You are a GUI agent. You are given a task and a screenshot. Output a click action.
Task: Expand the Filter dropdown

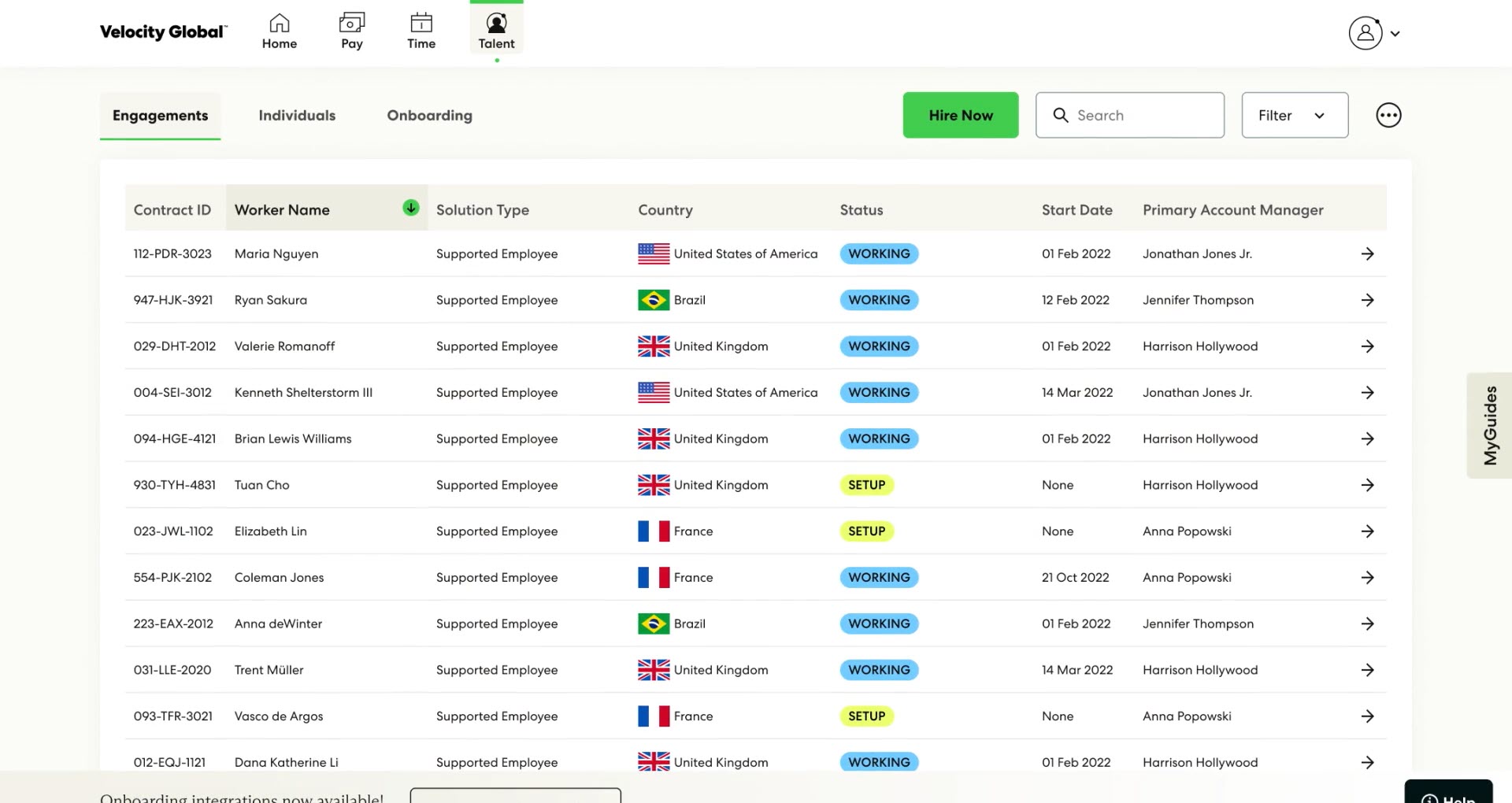1294,115
